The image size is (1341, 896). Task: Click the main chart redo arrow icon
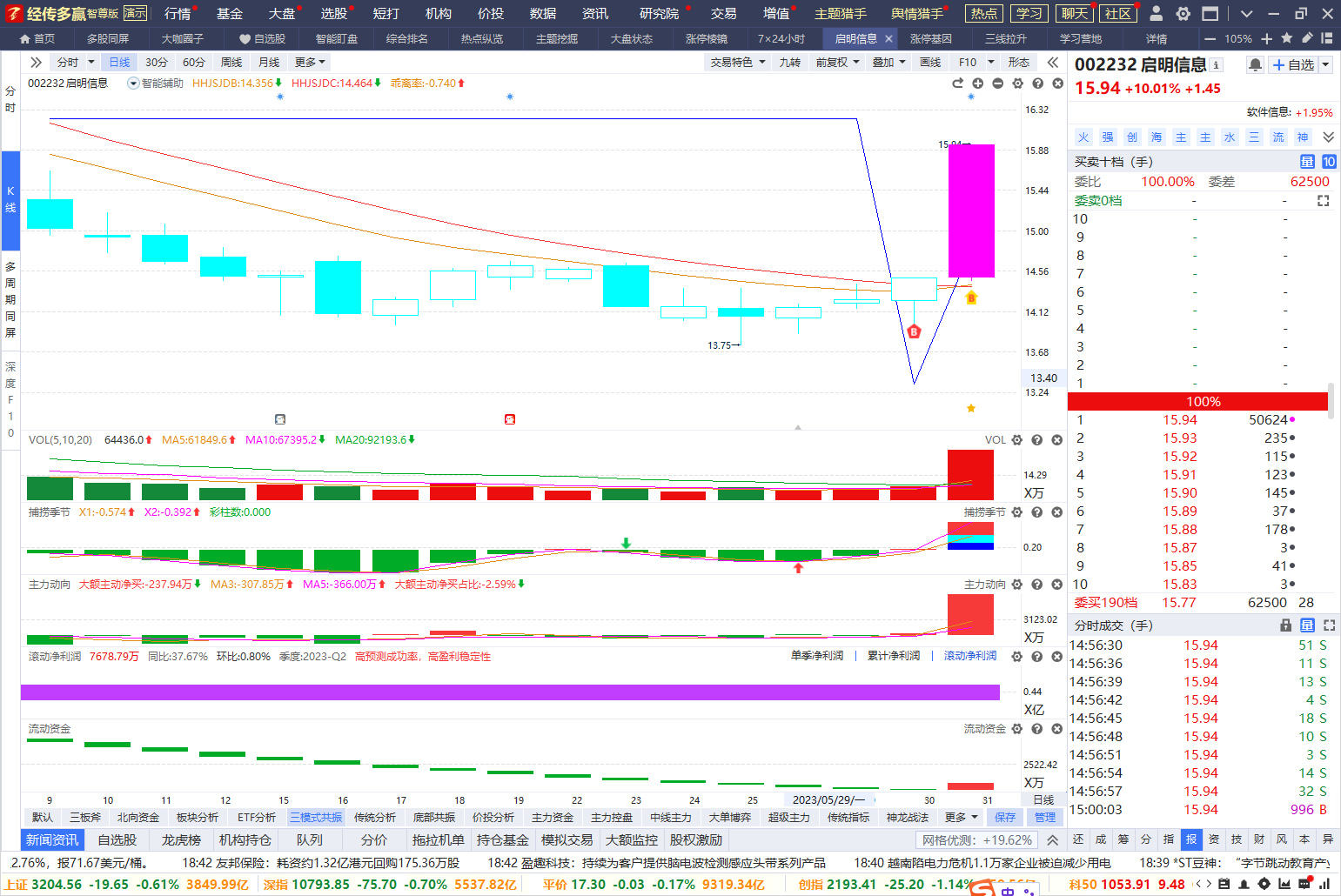click(958, 83)
